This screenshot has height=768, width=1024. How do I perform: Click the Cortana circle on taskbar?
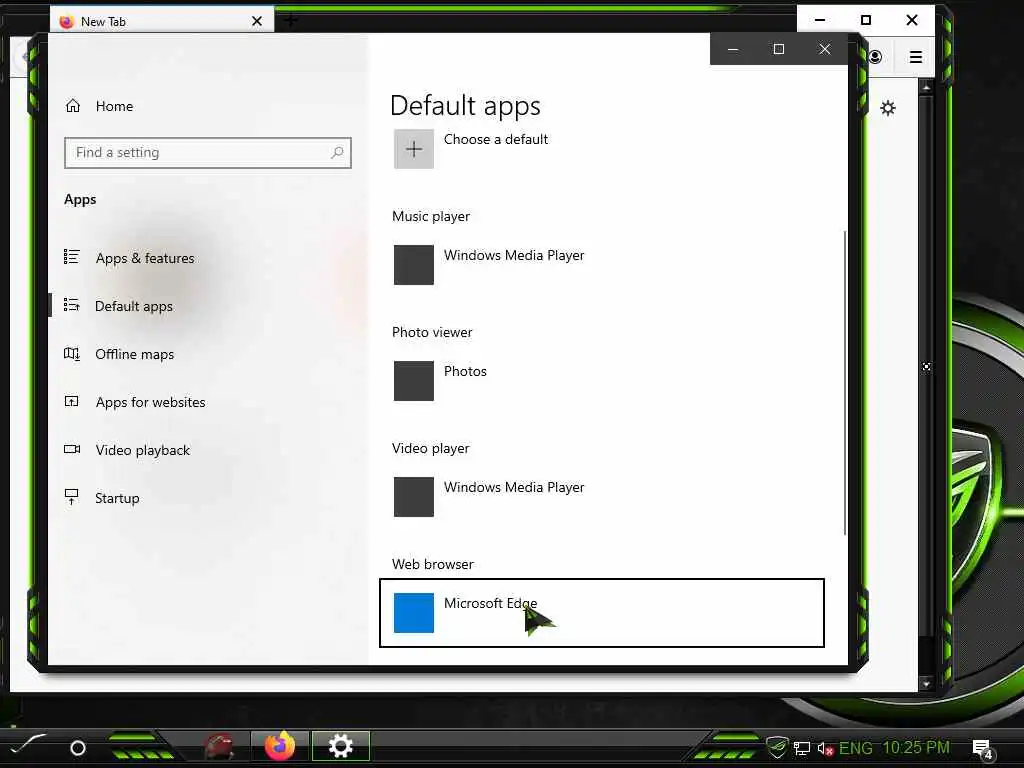78,748
